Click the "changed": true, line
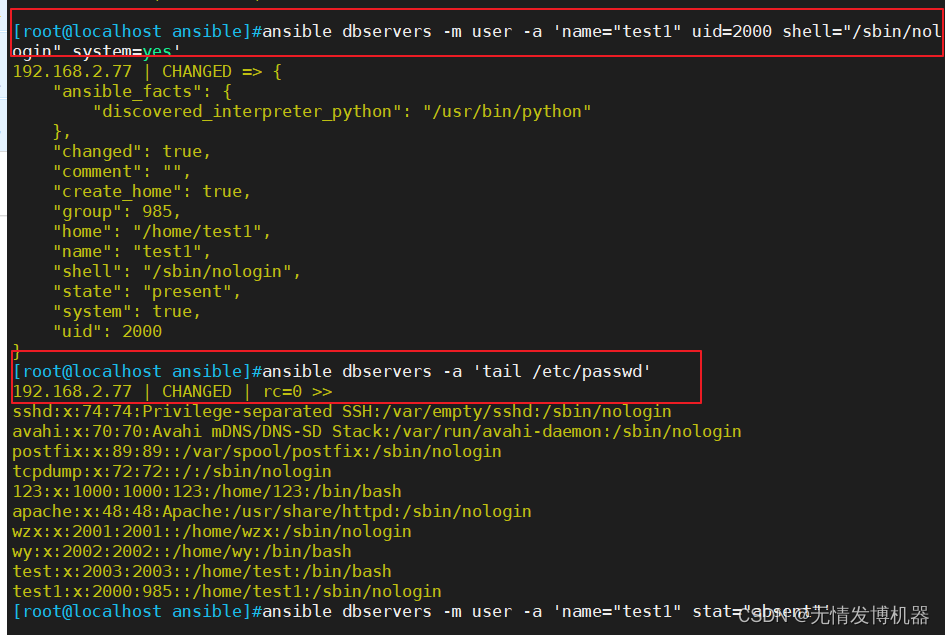Screen dimensions: 945x635 (x=132, y=151)
